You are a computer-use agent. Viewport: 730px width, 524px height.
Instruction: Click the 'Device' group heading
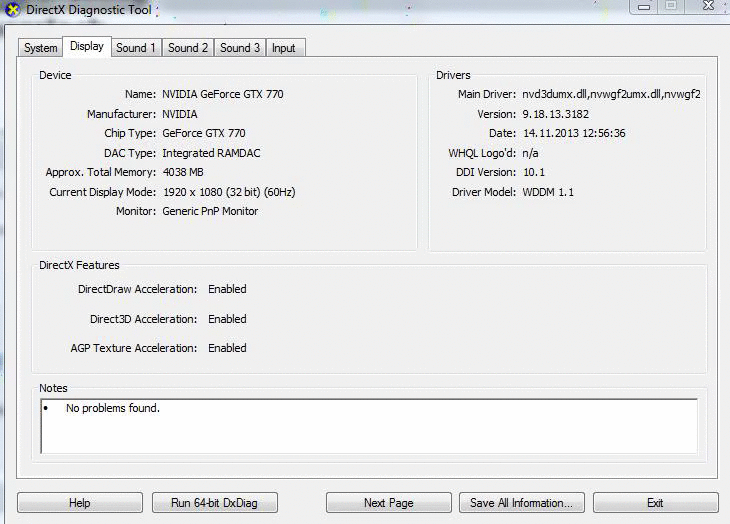[55, 75]
